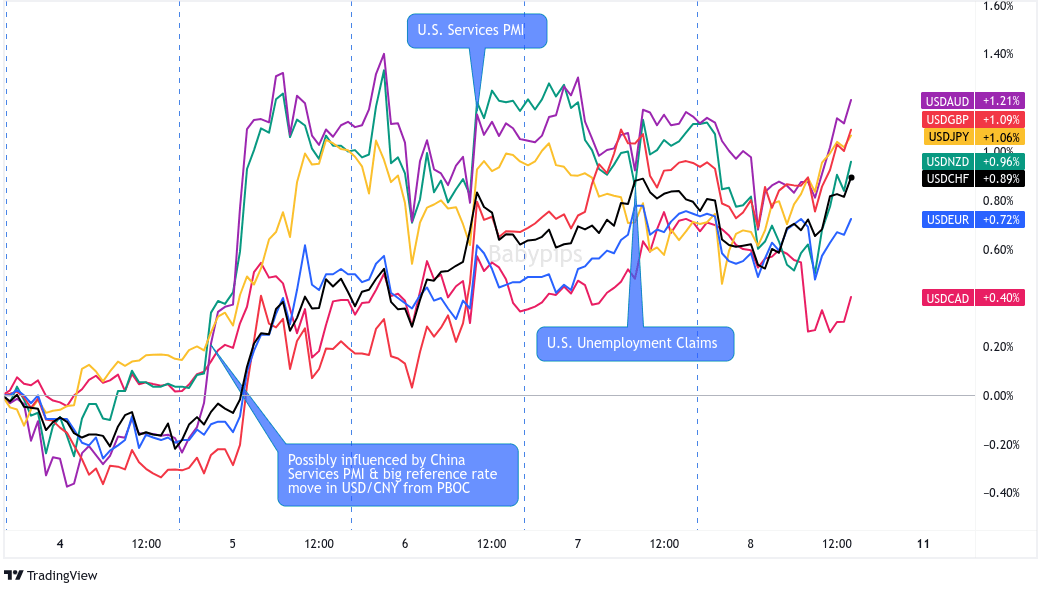Image resolution: width=1047 pixels, height=593 pixels.
Task: Click the +0.40% USDCAD value tag
Action: (x=1001, y=297)
